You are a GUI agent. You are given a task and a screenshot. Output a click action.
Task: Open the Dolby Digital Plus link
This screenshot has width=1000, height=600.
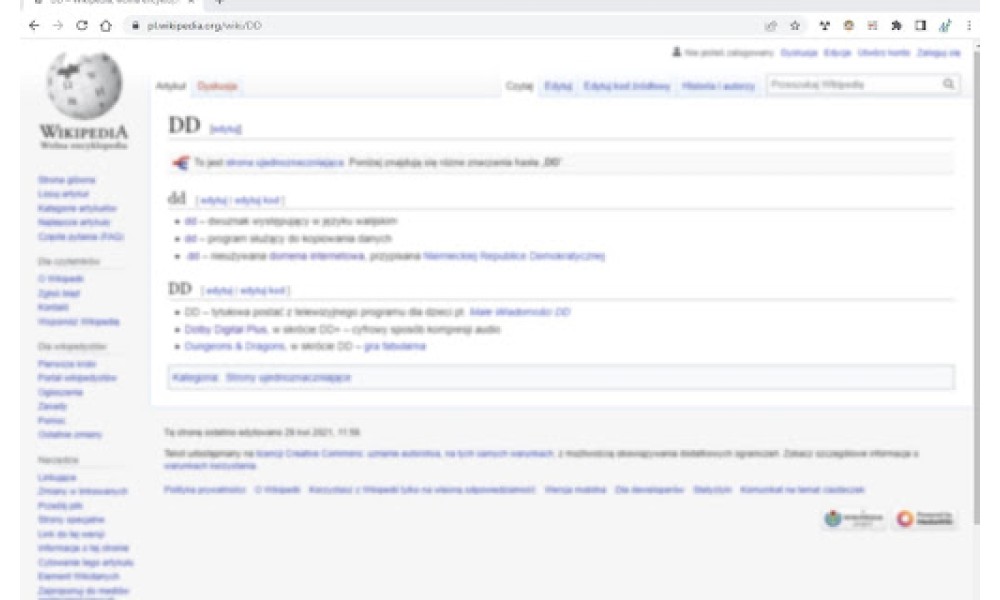click(x=226, y=329)
